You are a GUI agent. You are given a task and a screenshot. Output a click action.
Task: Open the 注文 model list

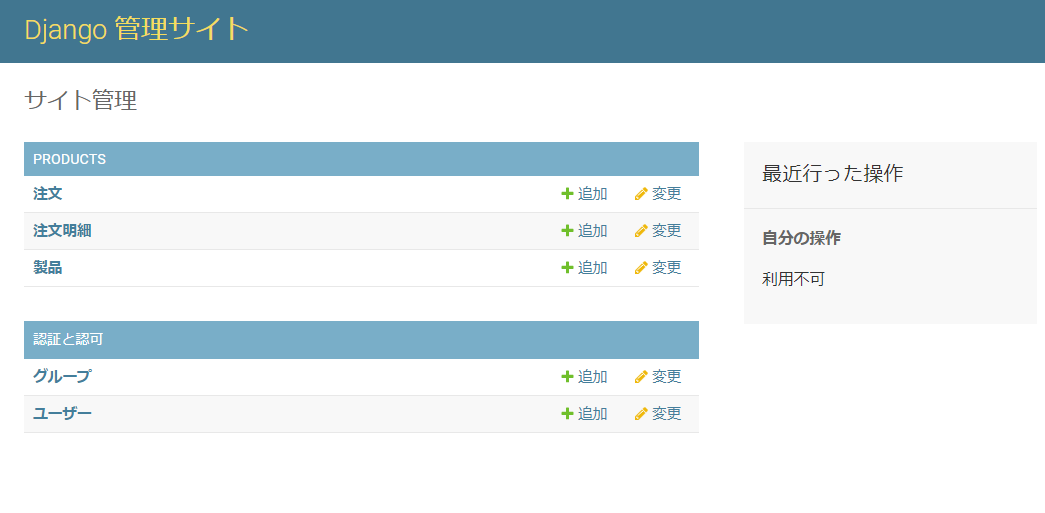tap(47, 194)
